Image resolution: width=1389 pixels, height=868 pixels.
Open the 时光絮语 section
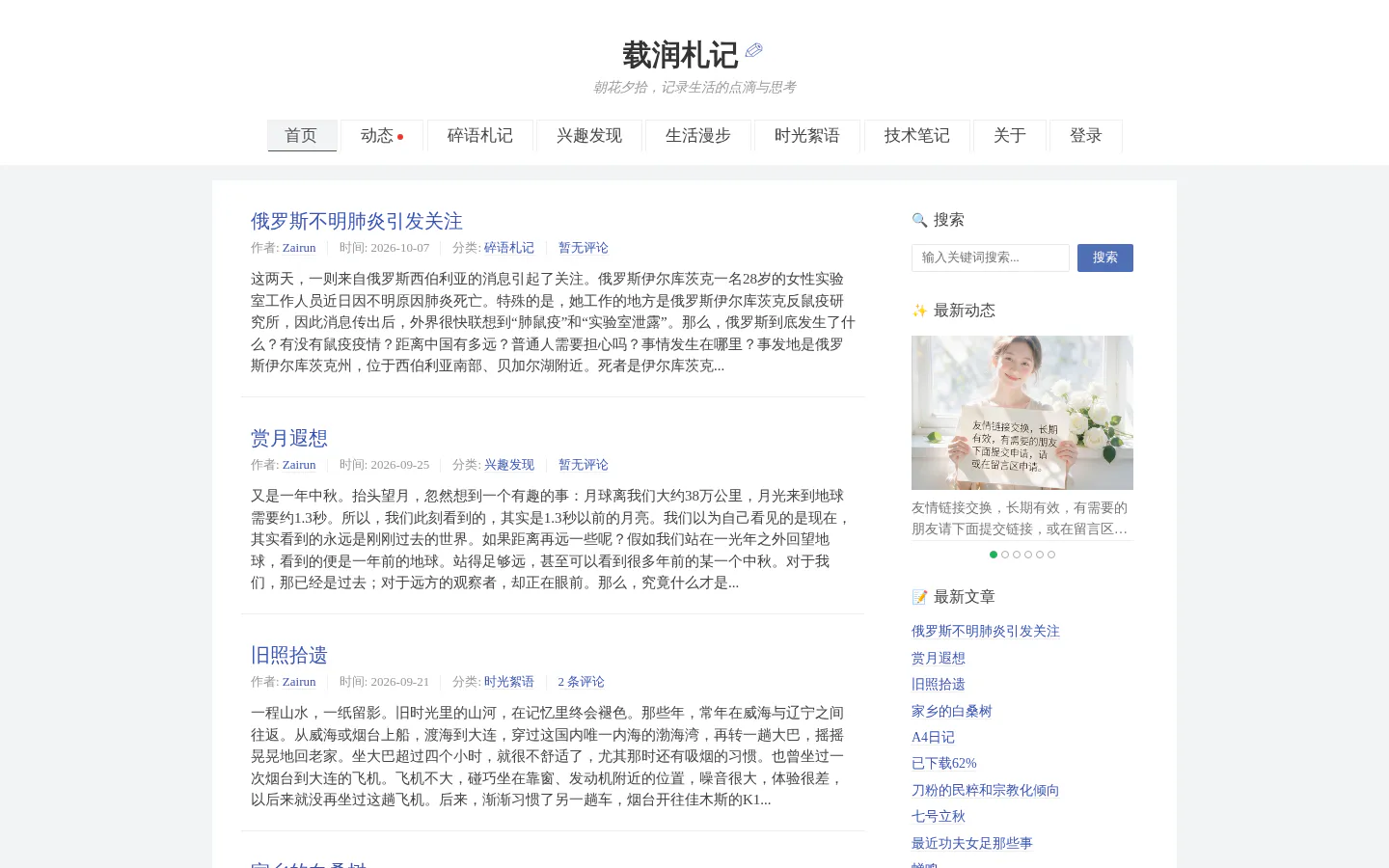(x=807, y=136)
